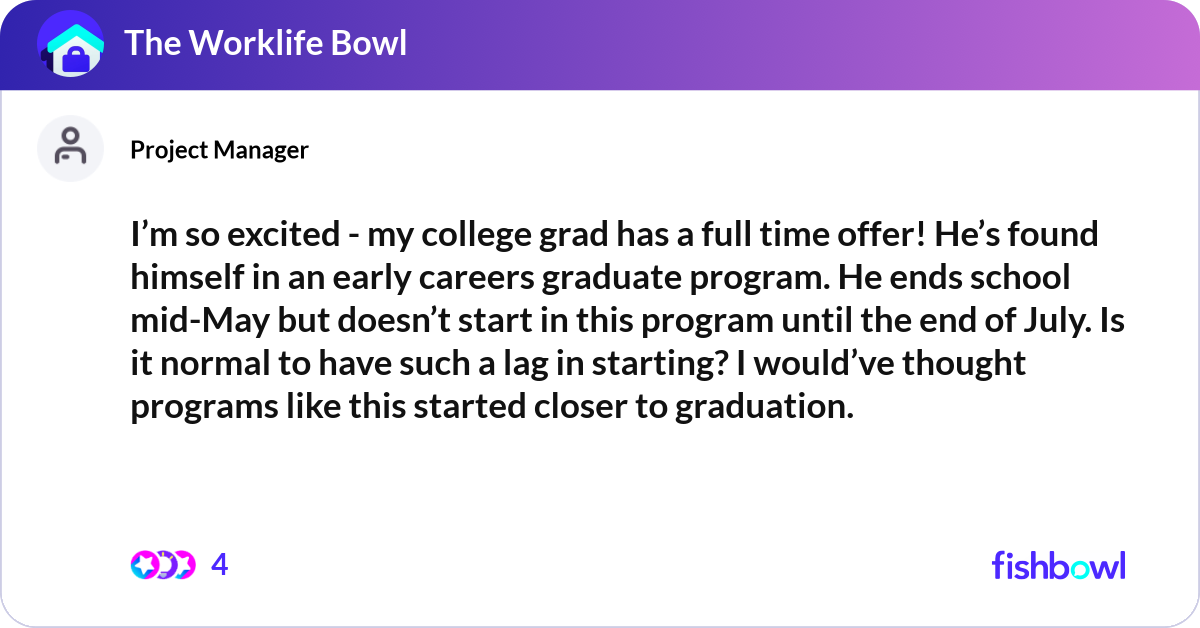Viewport: 1200px width, 628px height.
Task: Open the Project Manager poster options
Action: 219,150
